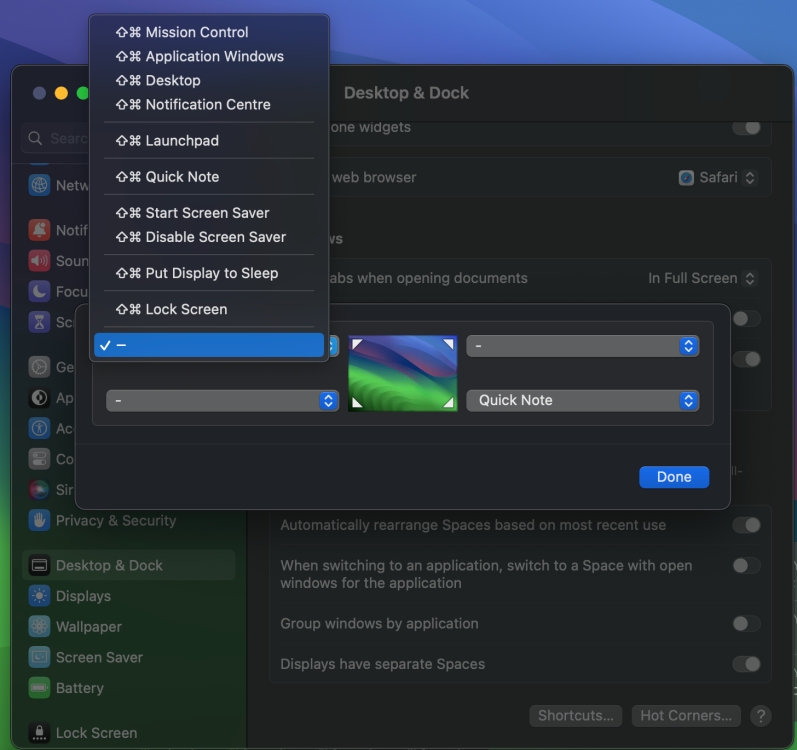
Task: Pick Put Display to Sleep
Action: (x=209, y=273)
